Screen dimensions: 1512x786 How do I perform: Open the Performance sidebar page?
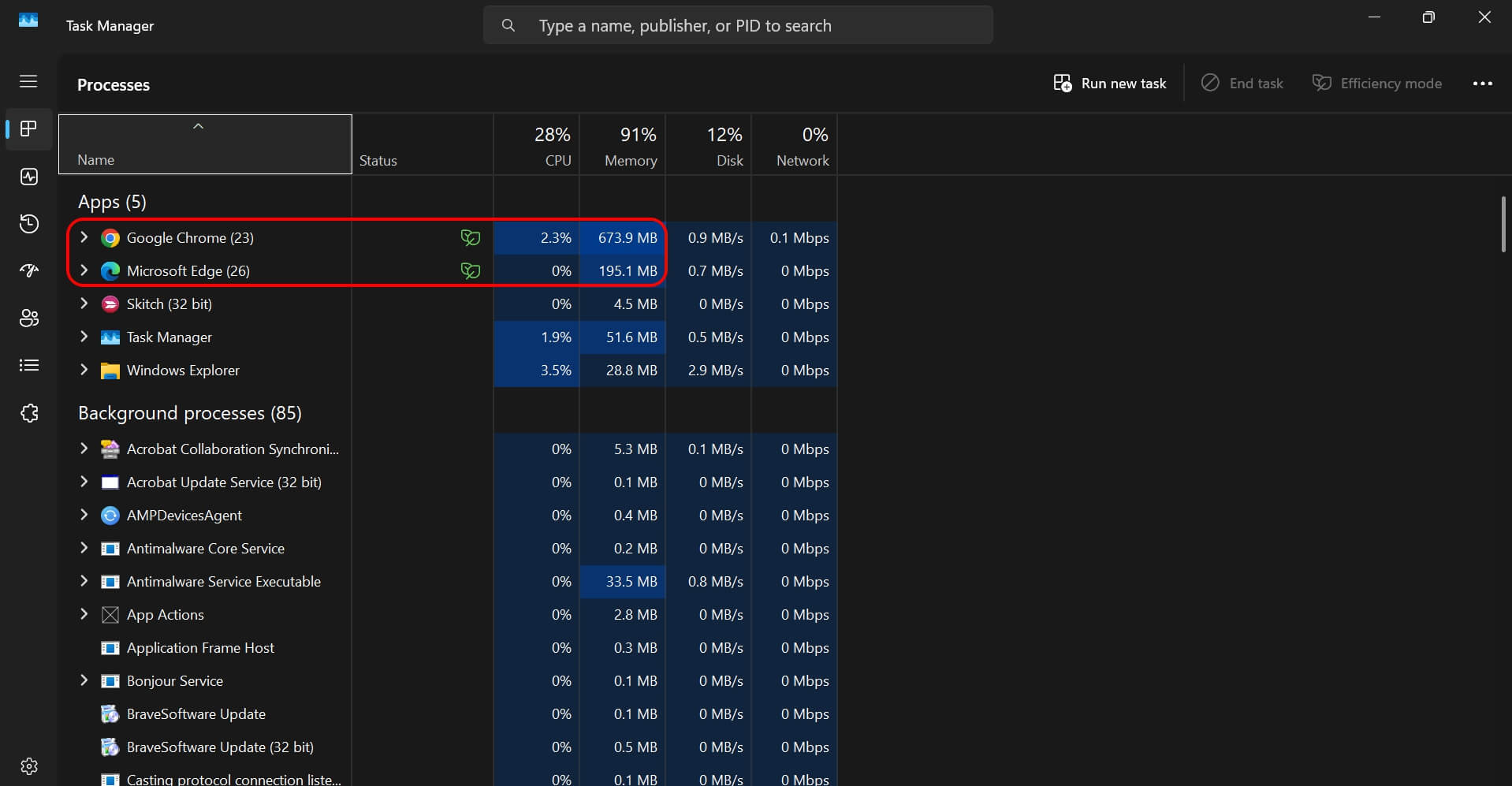click(x=29, y=177)
